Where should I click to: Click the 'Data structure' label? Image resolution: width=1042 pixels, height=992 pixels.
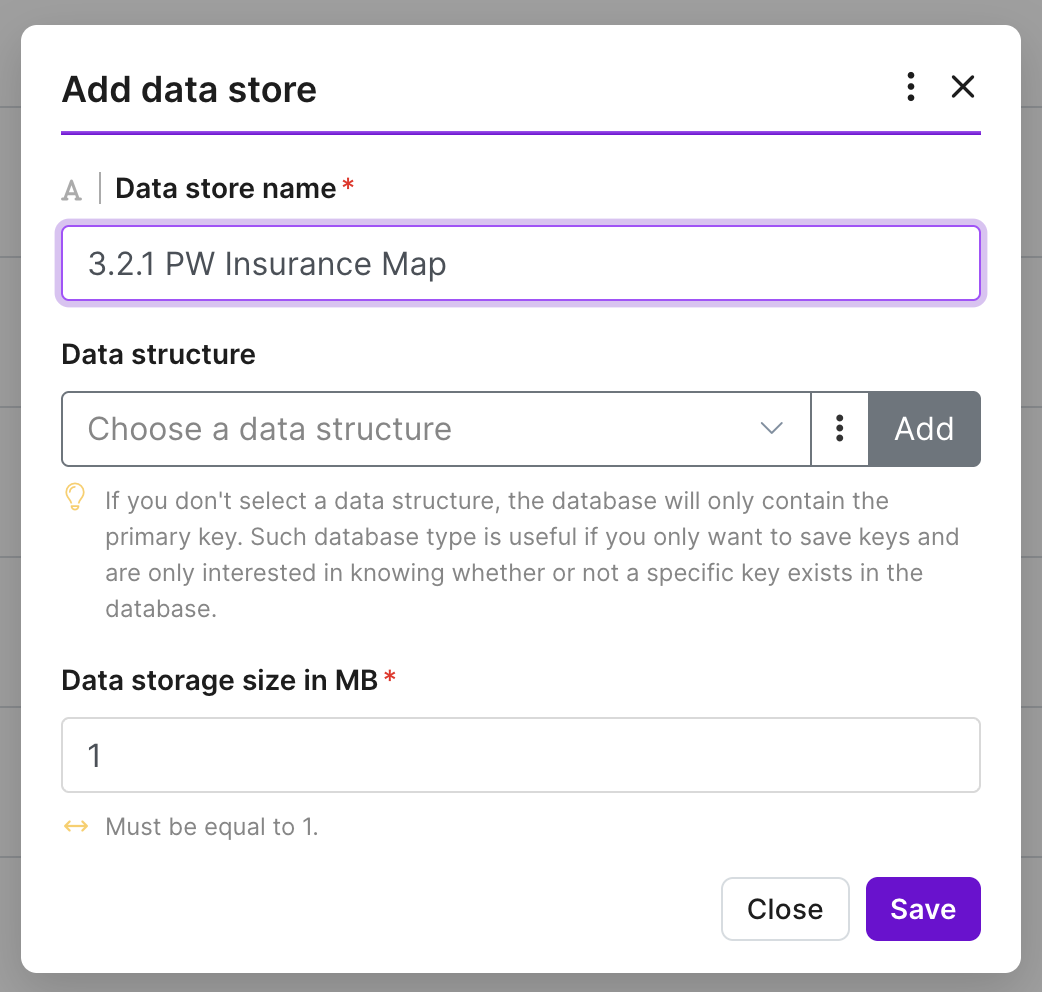[158, 354]
